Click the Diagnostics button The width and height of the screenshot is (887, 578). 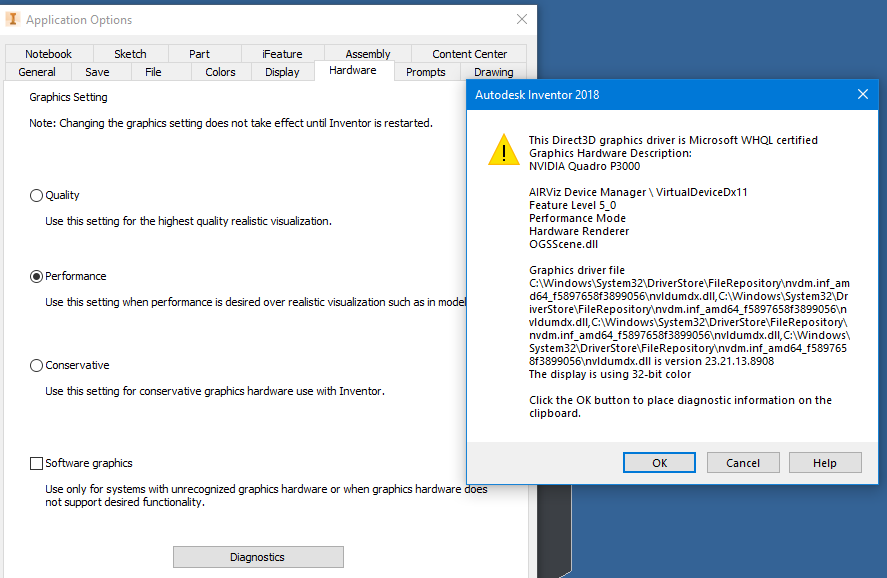tap(258, 557)
